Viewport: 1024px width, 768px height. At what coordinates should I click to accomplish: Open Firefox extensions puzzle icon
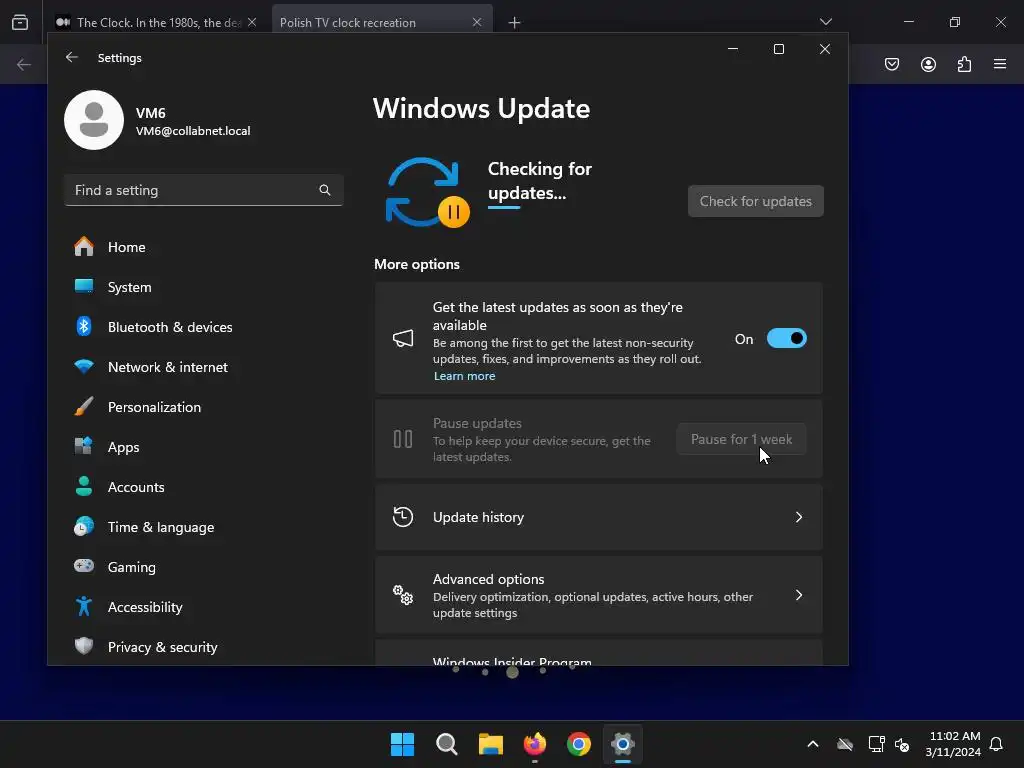(964, 64)
